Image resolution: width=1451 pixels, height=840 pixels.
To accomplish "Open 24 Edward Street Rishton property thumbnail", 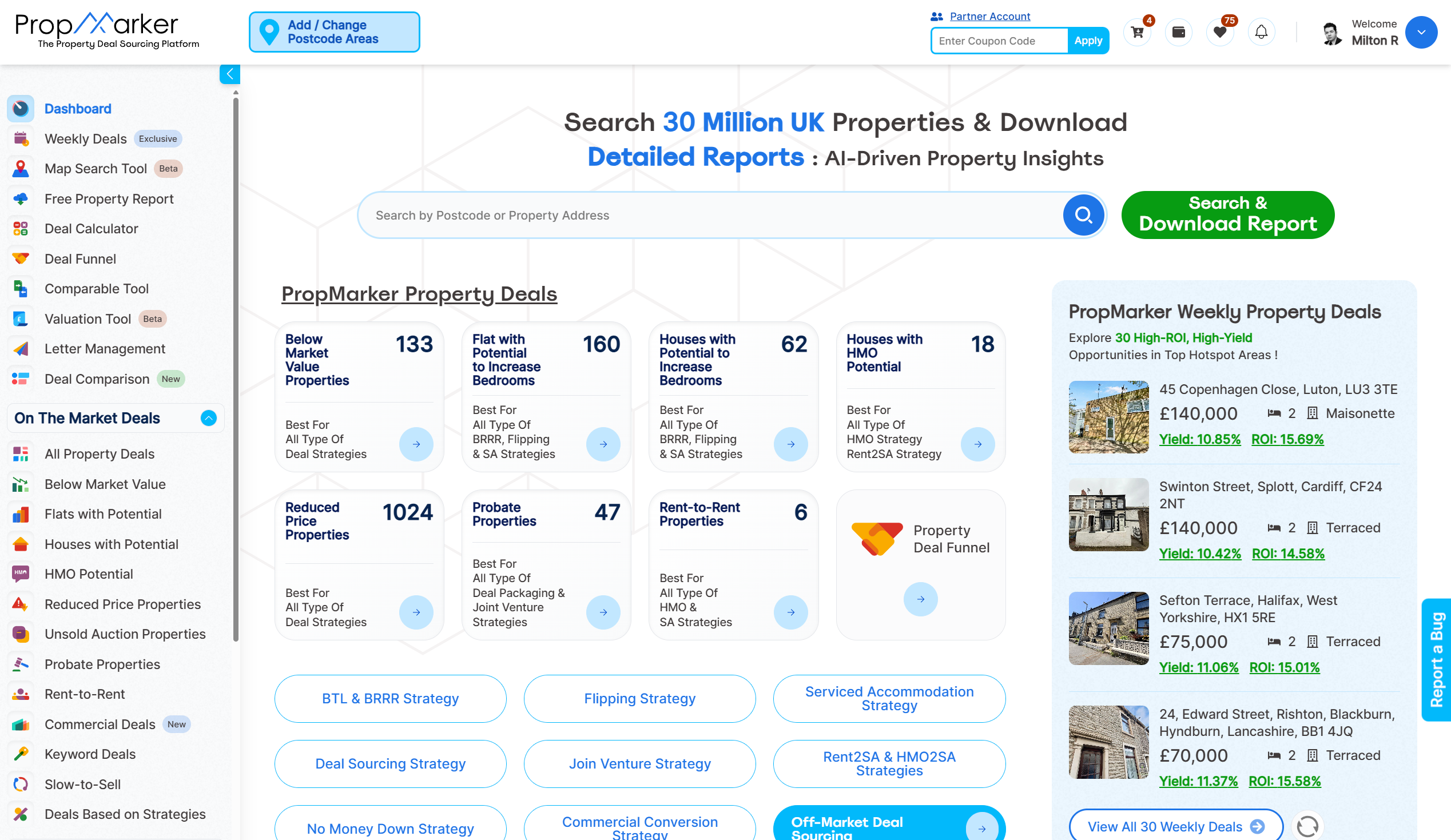I will coord(1108,742).
